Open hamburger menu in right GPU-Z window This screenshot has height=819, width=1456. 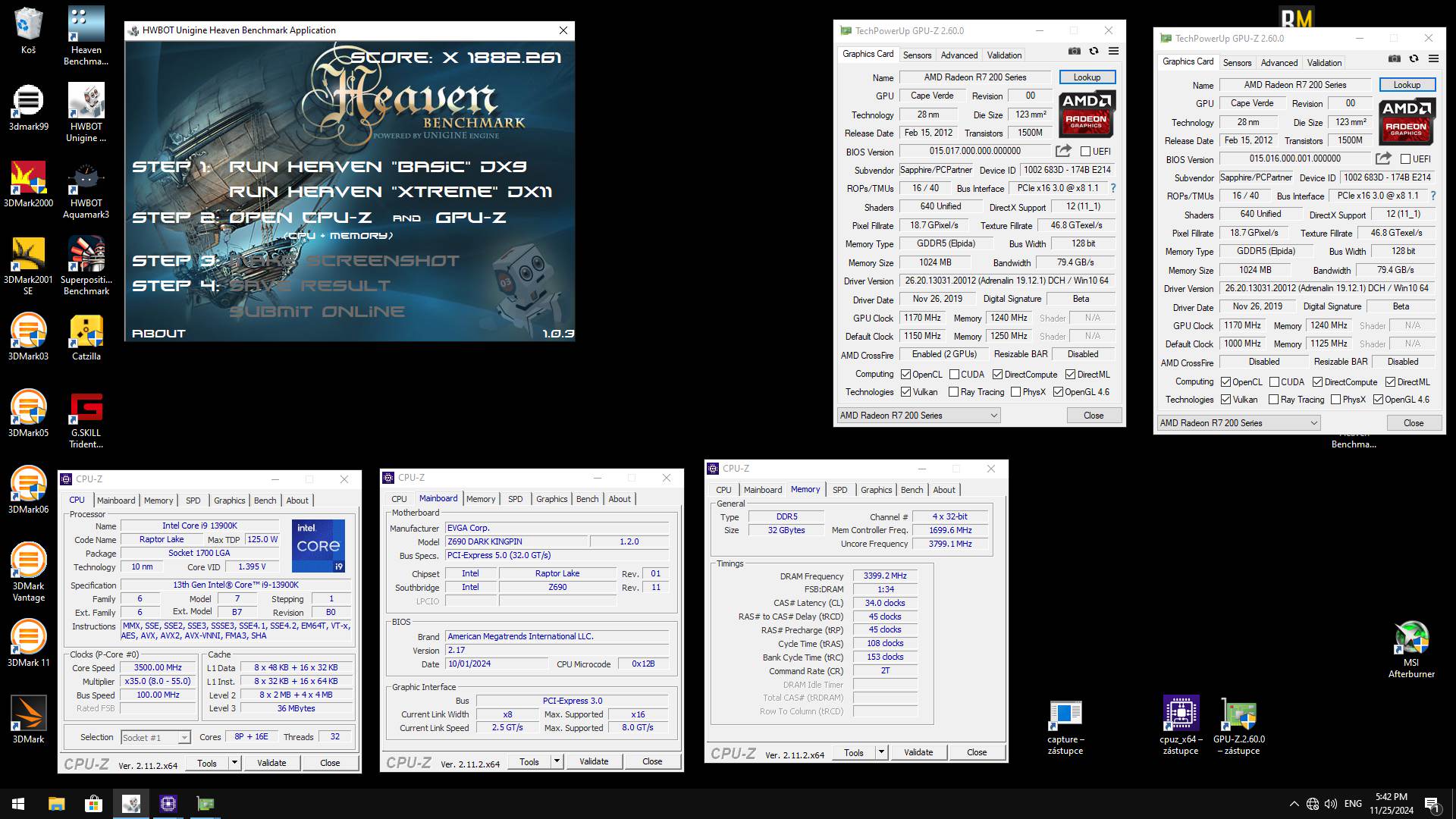(x=1433, y=58)
